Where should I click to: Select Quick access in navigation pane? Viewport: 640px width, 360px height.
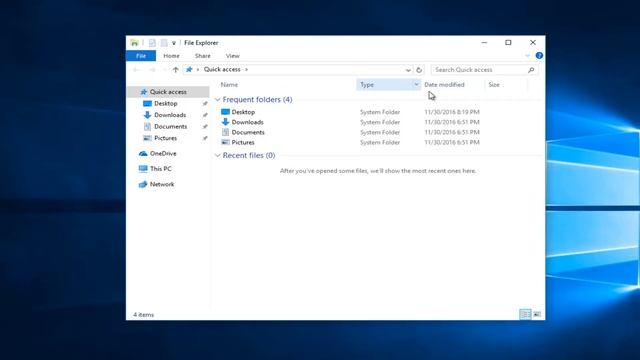click(x=168, y=92)
